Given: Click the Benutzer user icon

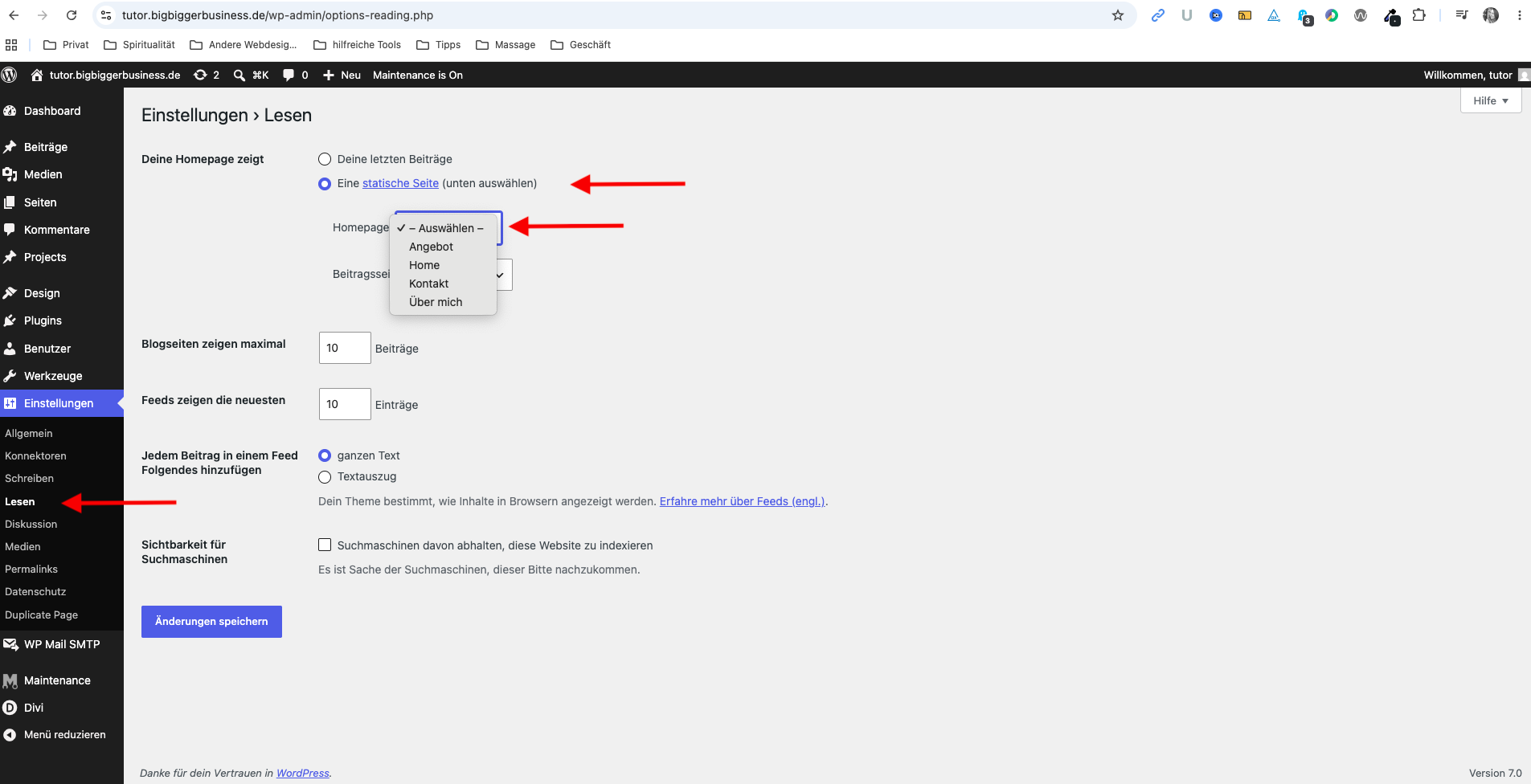Looking at the screenshot, I should (10, 349).
